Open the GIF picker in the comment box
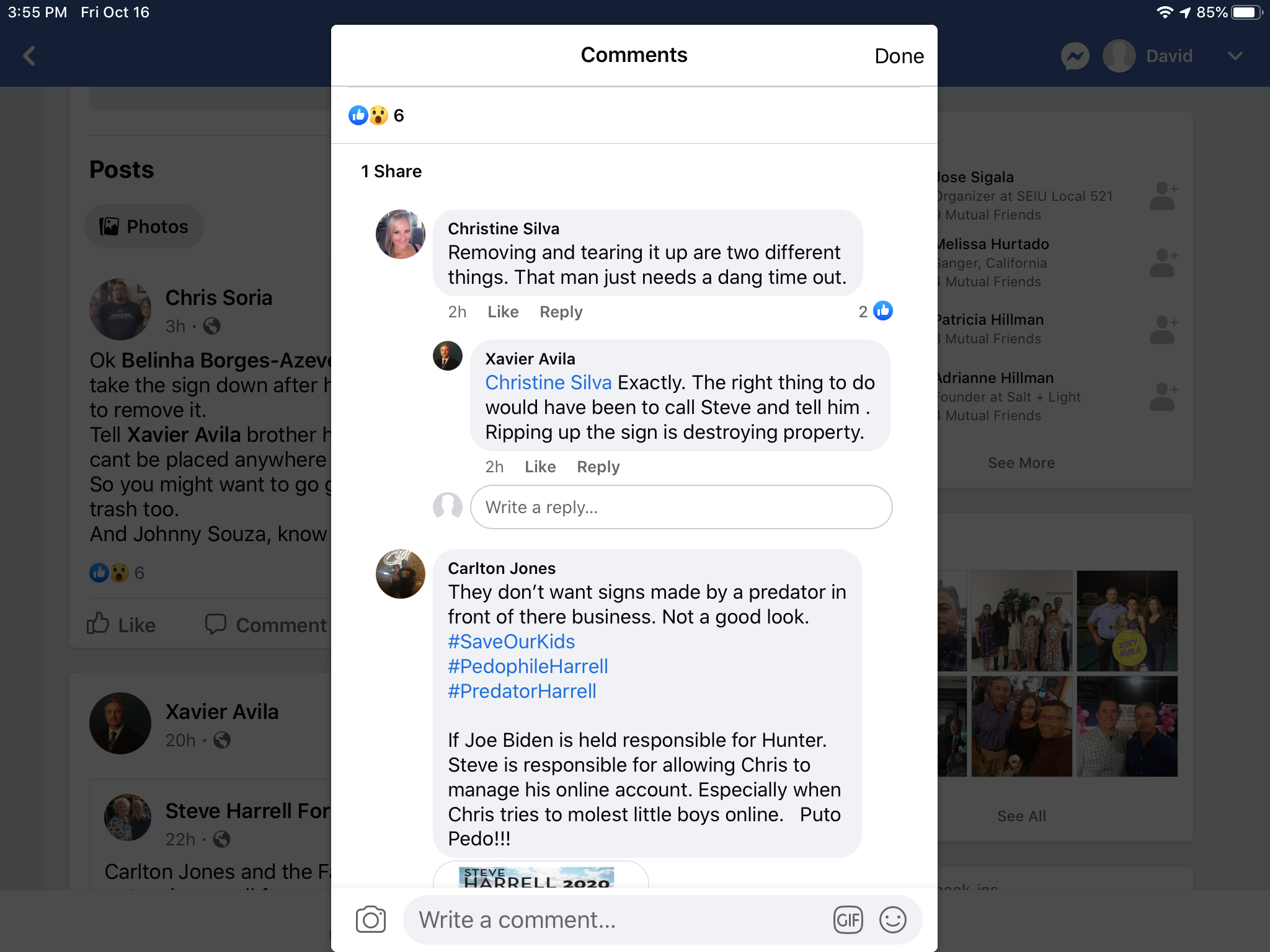The height and width of the screenshot is (952, 1270). (x=848, y=920)
